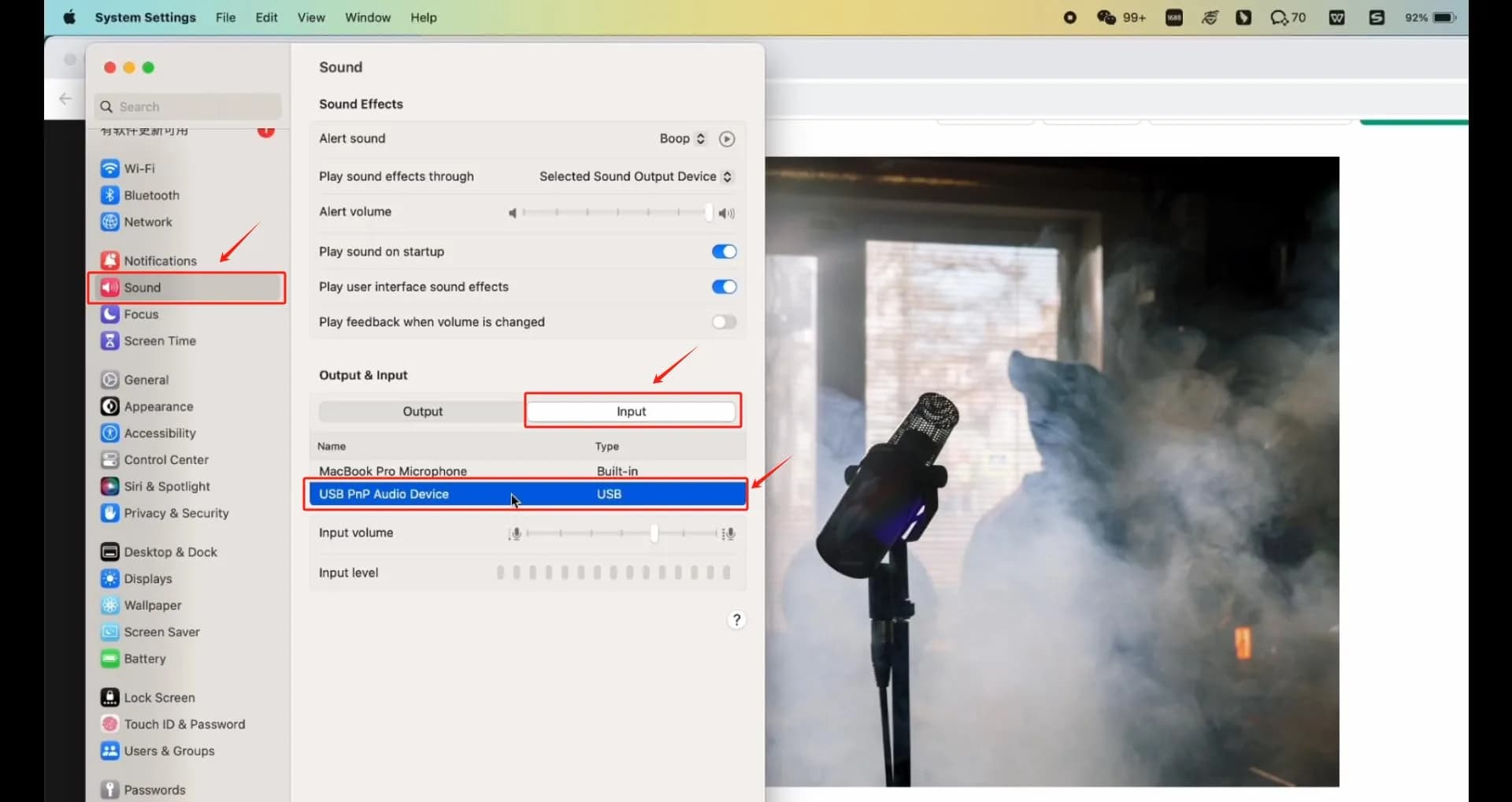Adjust the Input volume slider

tap(622, 533)
